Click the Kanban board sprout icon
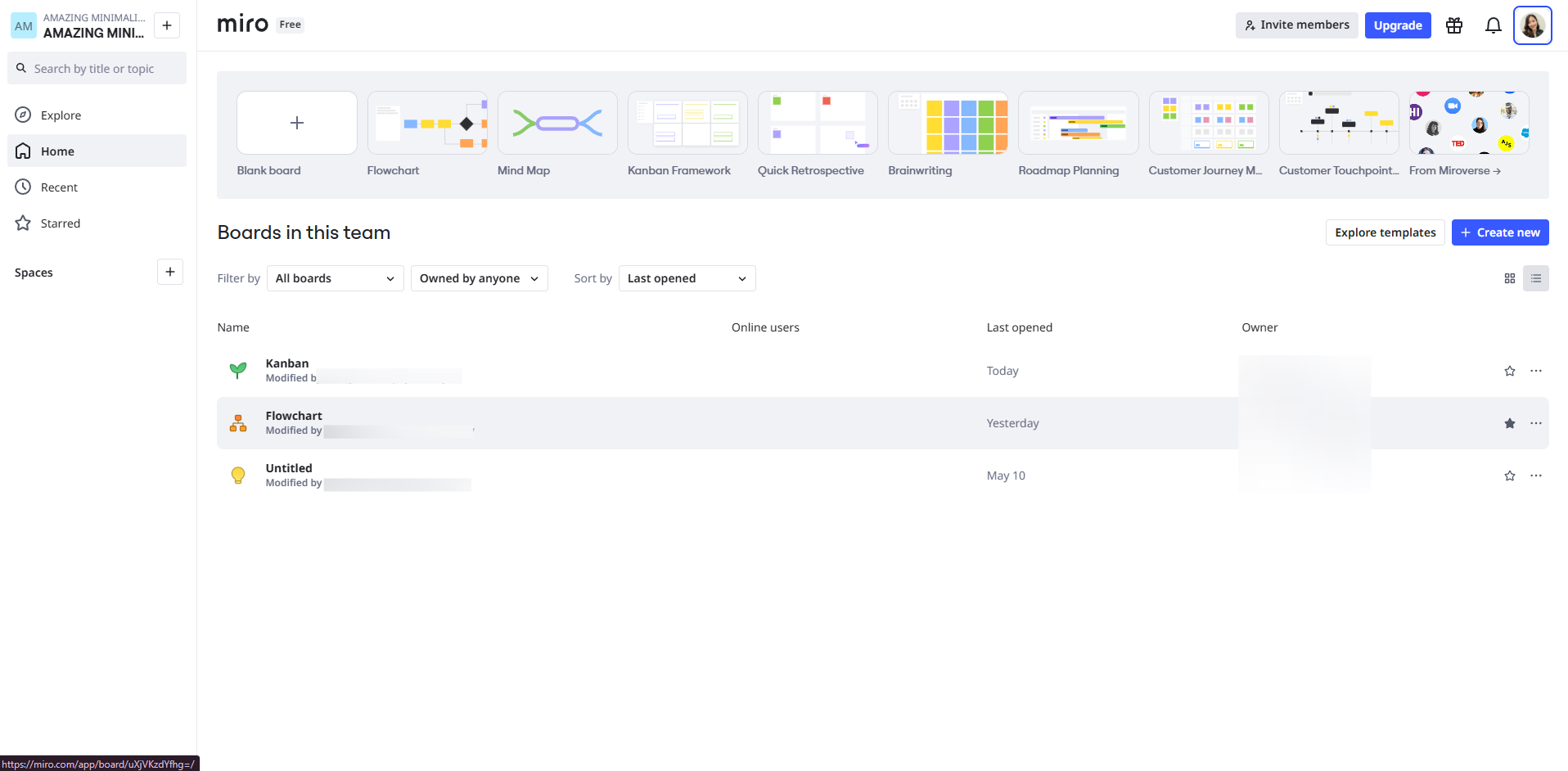1568x771 pixels. [x=238, y=371]
